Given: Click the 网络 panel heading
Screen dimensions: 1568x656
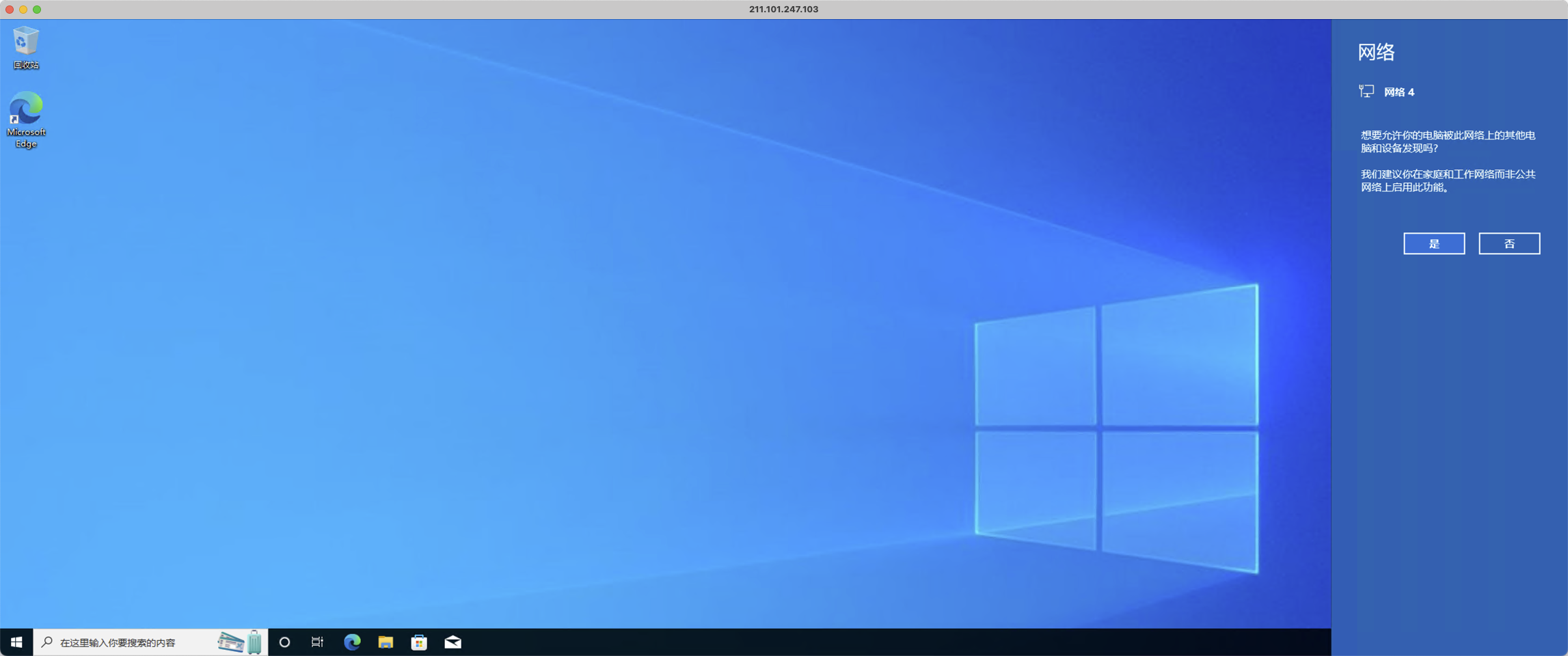Looking at the screenshot, I should tap(1376, 52).
